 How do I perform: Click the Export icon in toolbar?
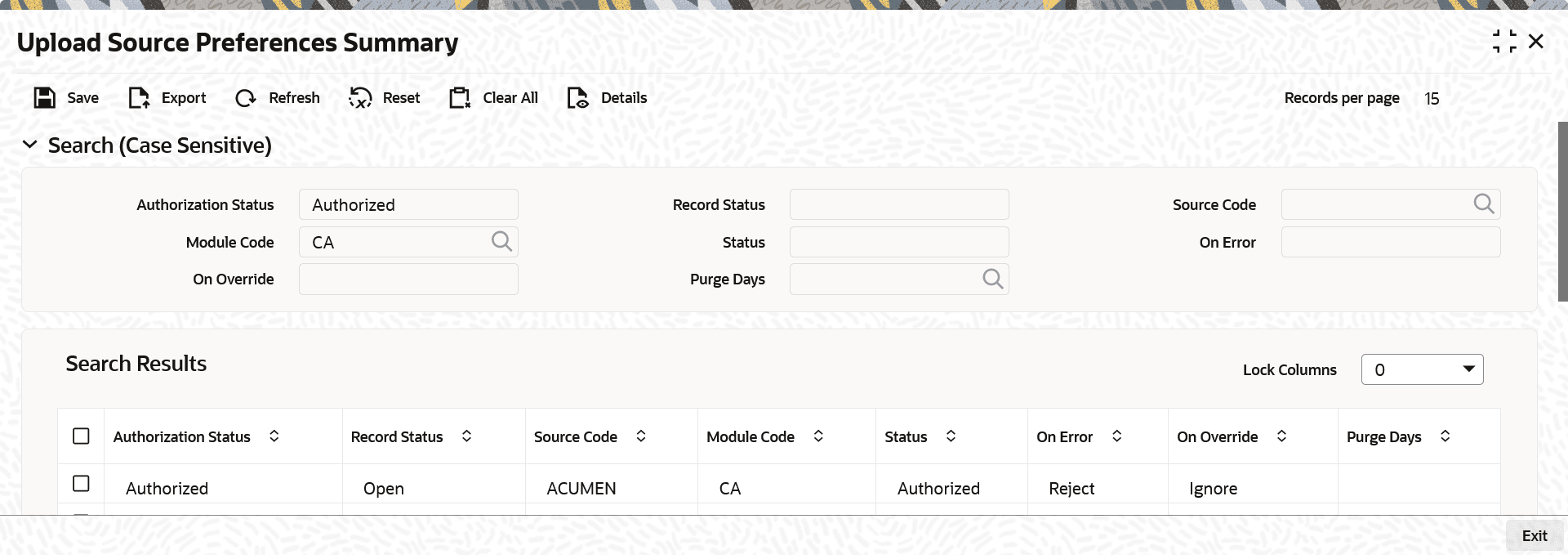click(x=140, y=98)
